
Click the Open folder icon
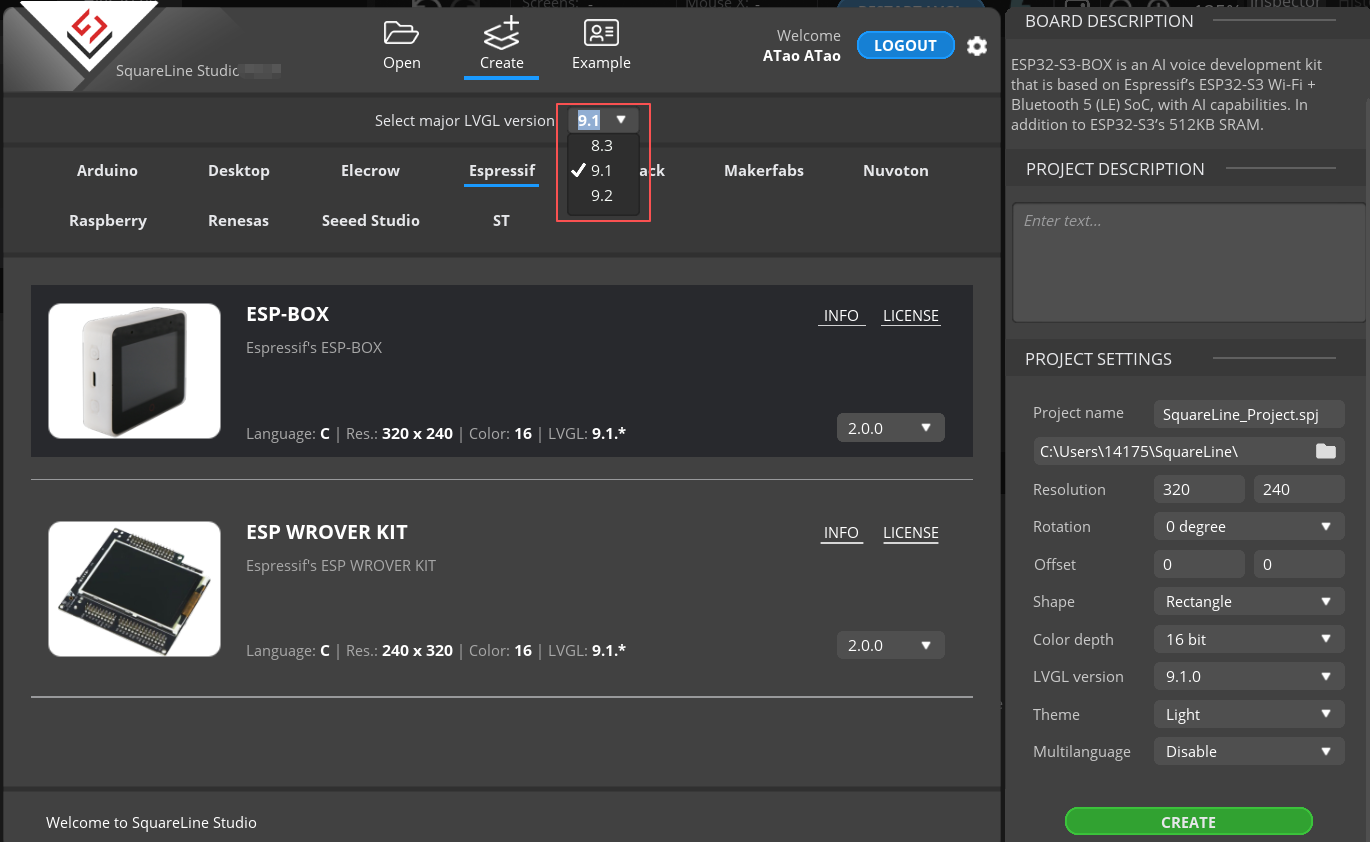pyautogui.click(x=401, y=33)
